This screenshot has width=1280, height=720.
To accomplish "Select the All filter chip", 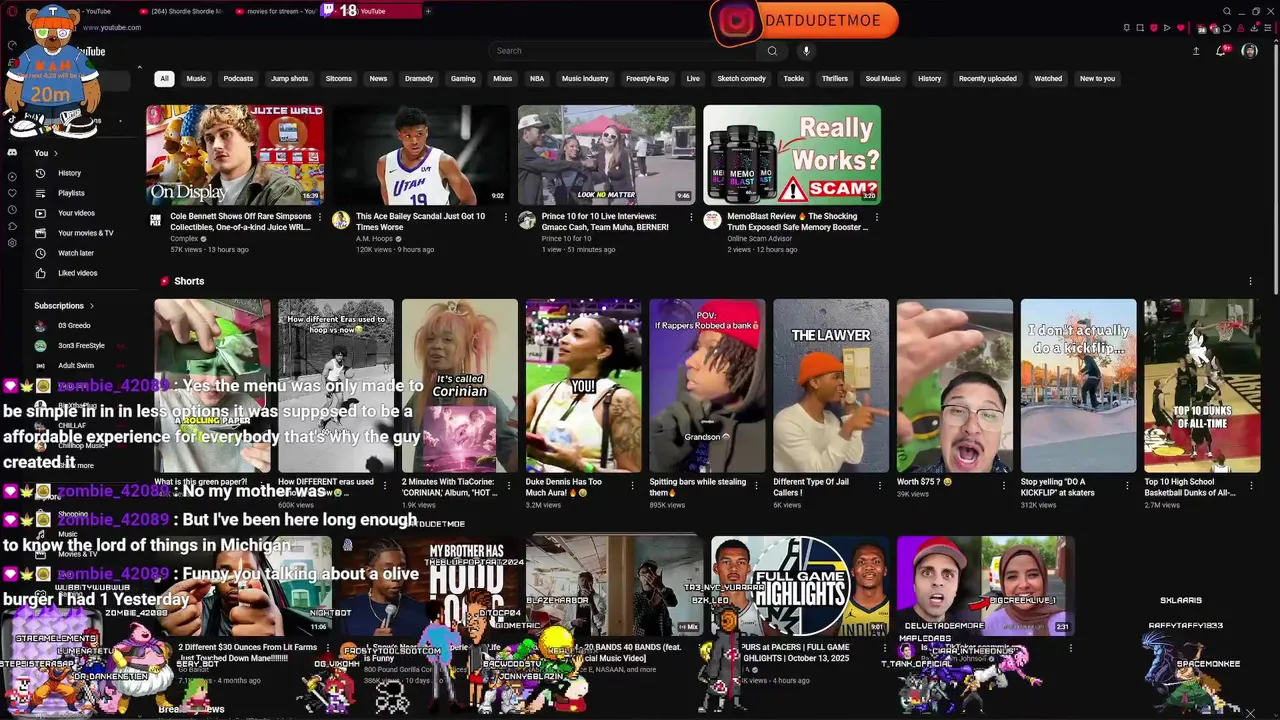I will point(164,78).
